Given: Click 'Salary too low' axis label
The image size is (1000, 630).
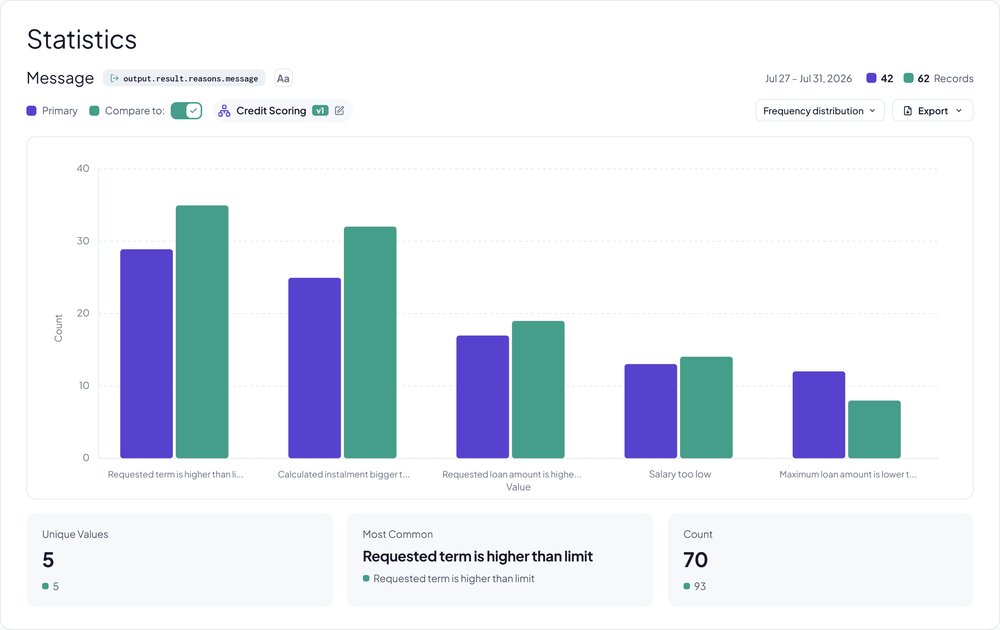Looking at the screenshot, I should click(x=680, y=474).
